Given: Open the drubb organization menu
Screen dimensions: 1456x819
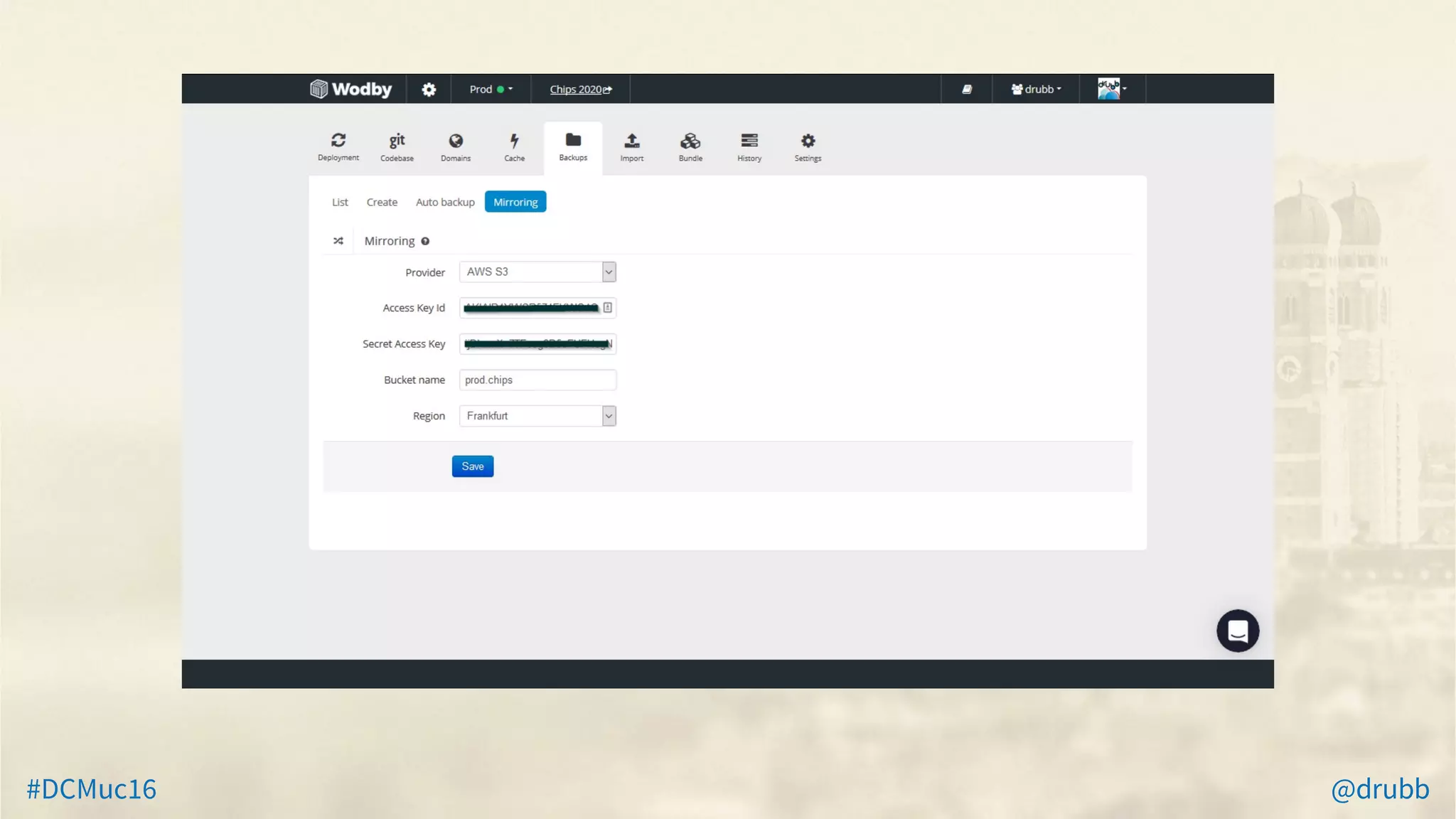Looking at the screenshot, I should tap(1036, 90).
